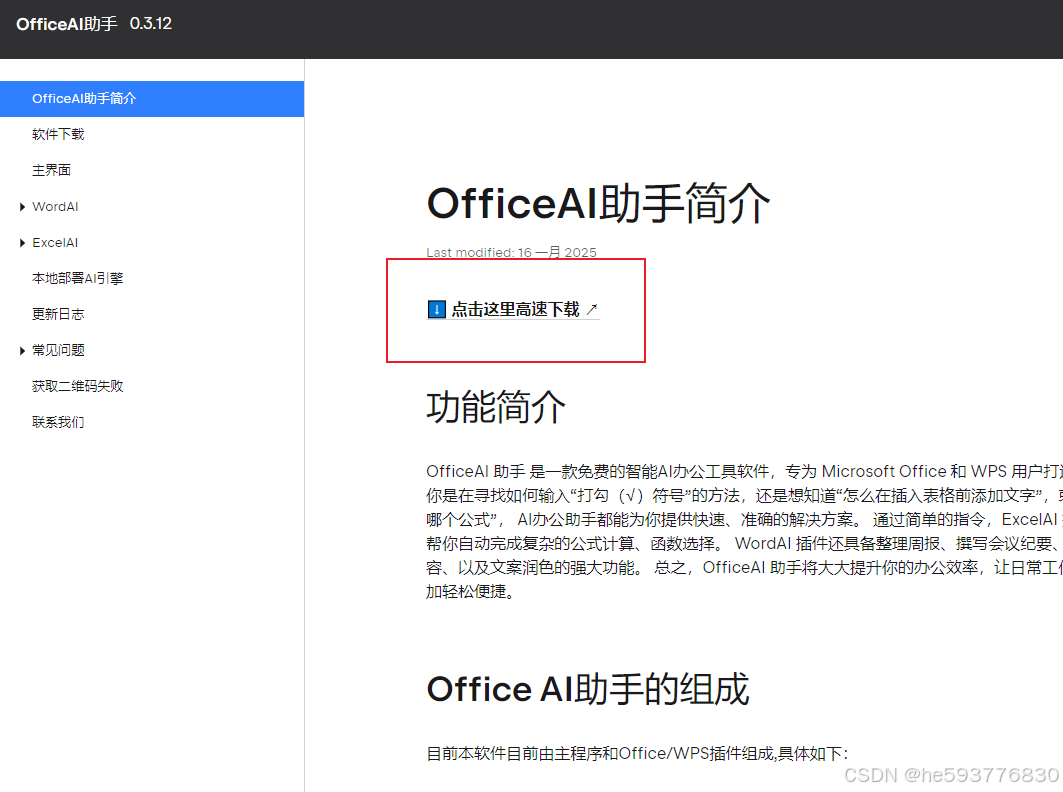This screenshot has height=792, width=1063.
Task: Click the 功能简介 section heading
Action: click(496, 408)
